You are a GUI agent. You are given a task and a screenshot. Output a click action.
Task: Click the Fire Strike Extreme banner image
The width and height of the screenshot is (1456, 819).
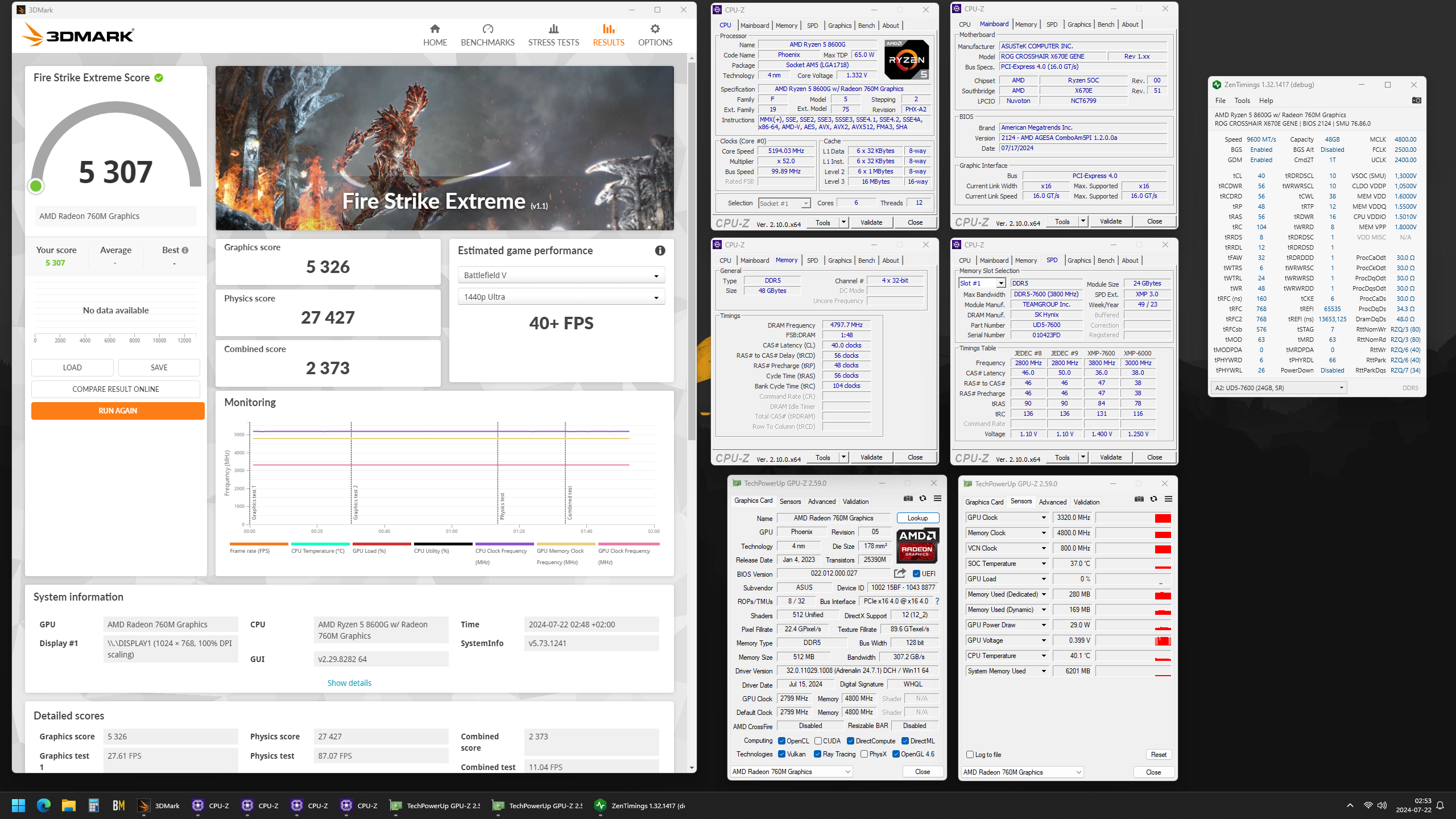[x=445, y=148]
